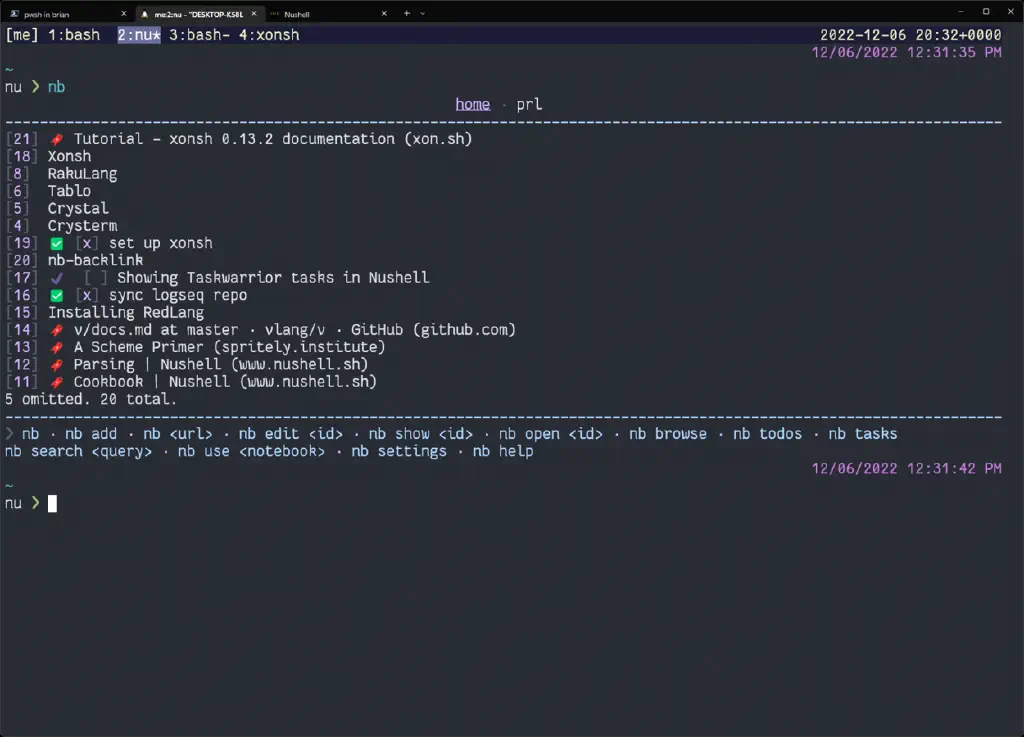The height and width of the screenshot is (737, 1024).
Task: Click the 'nb todos' command hint
Action: tap(767, 434)
